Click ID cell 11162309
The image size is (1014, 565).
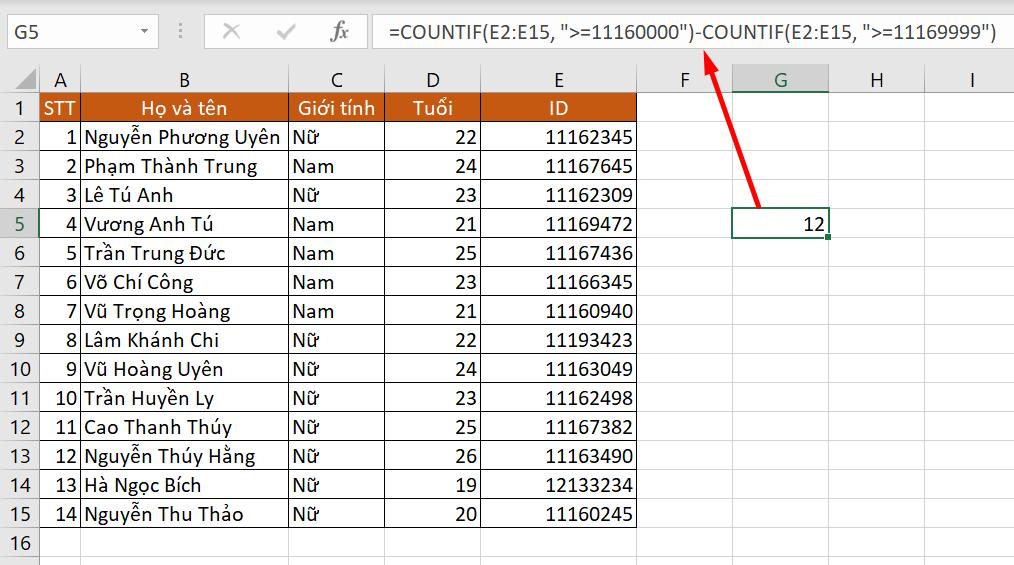pyautogui.click(x=559, y=195)
